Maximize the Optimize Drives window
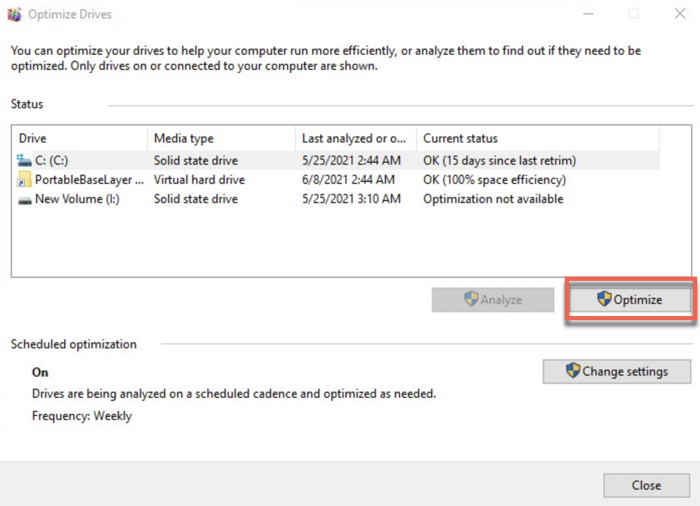The width and height of the screenshot is (700, 506). [633, 14]
